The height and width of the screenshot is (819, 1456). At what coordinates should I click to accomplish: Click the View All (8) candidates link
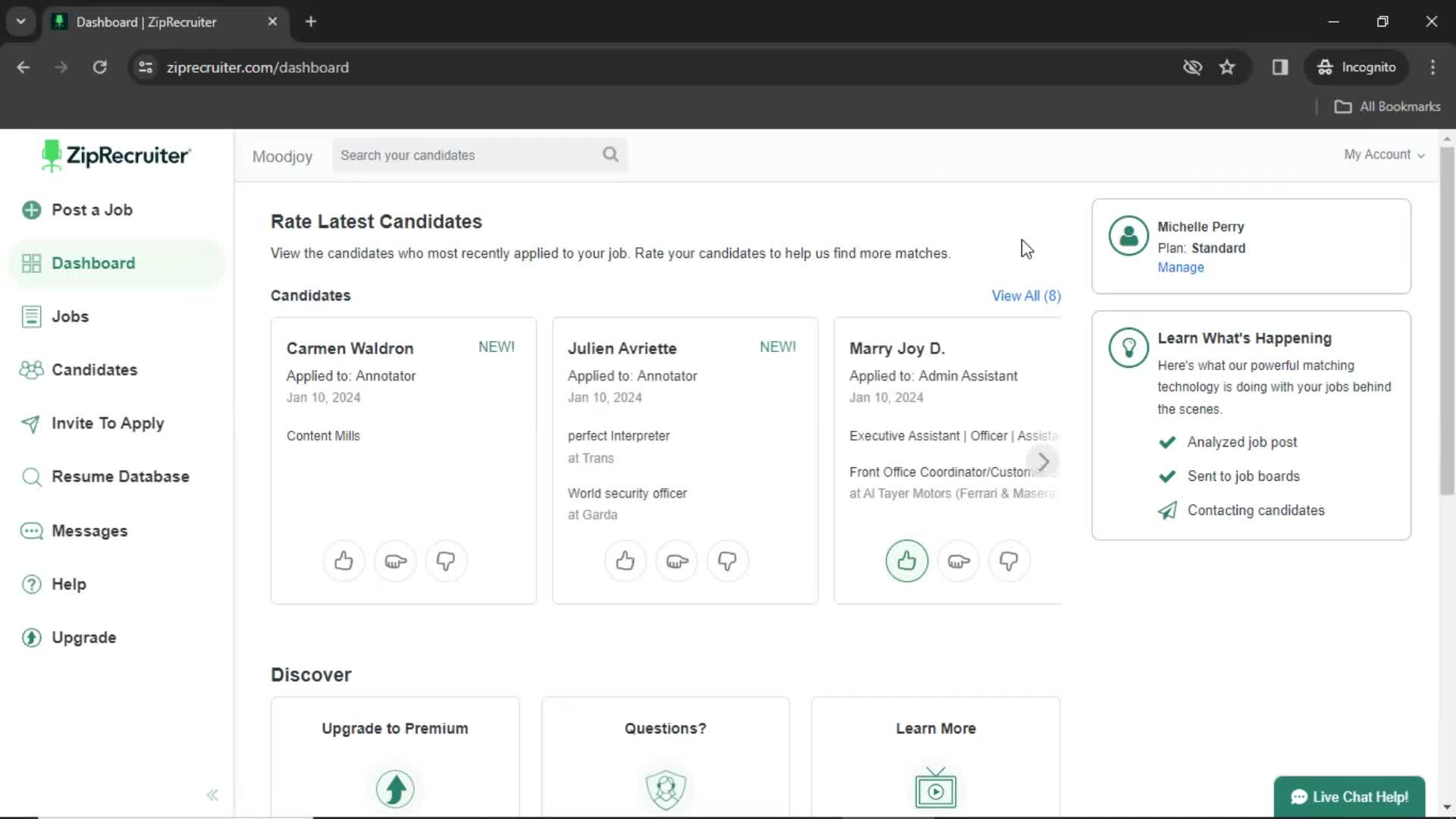pyautogui.click(x=1027, y=295)
